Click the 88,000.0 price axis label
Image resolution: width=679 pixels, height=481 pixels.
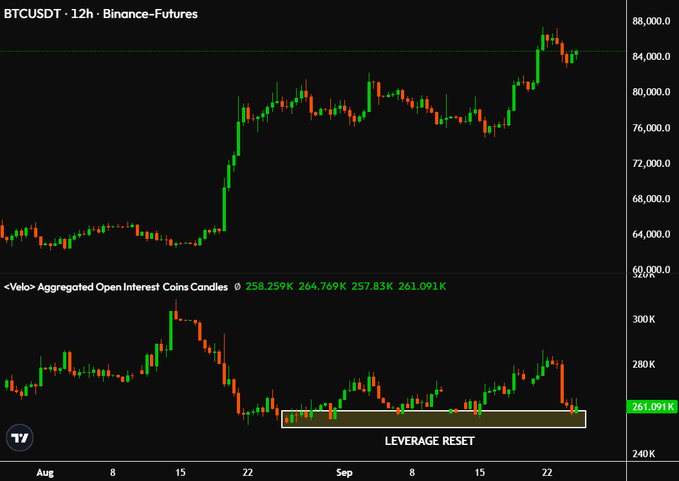(651, 21)
